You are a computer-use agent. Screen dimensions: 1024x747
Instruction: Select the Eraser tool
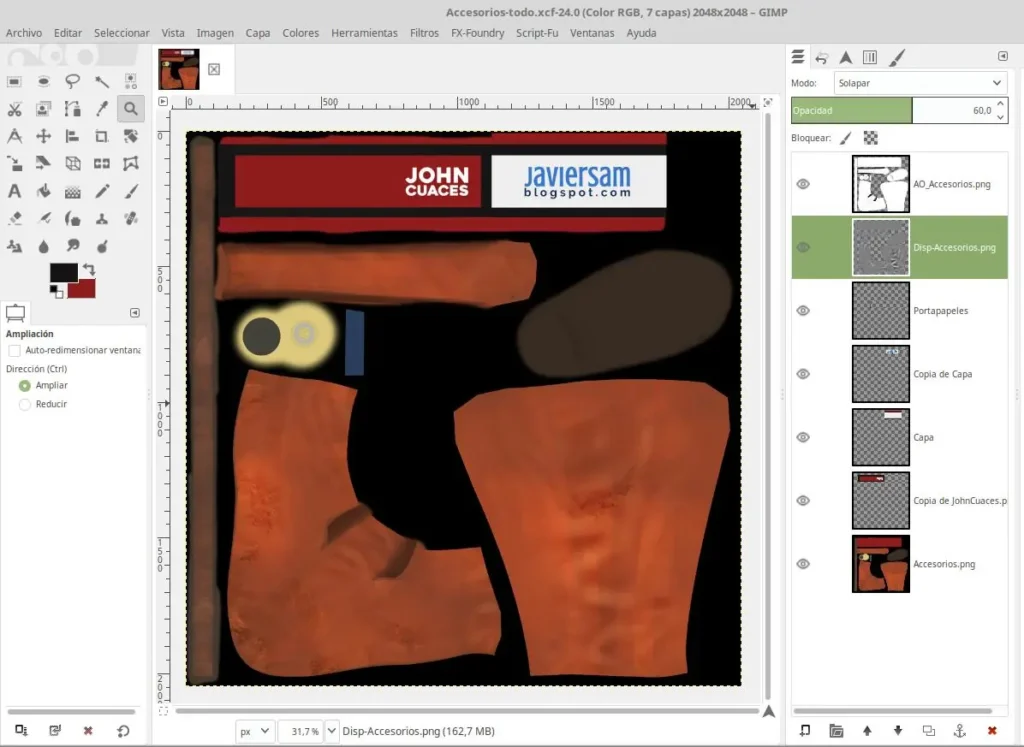tap(14, 219)
